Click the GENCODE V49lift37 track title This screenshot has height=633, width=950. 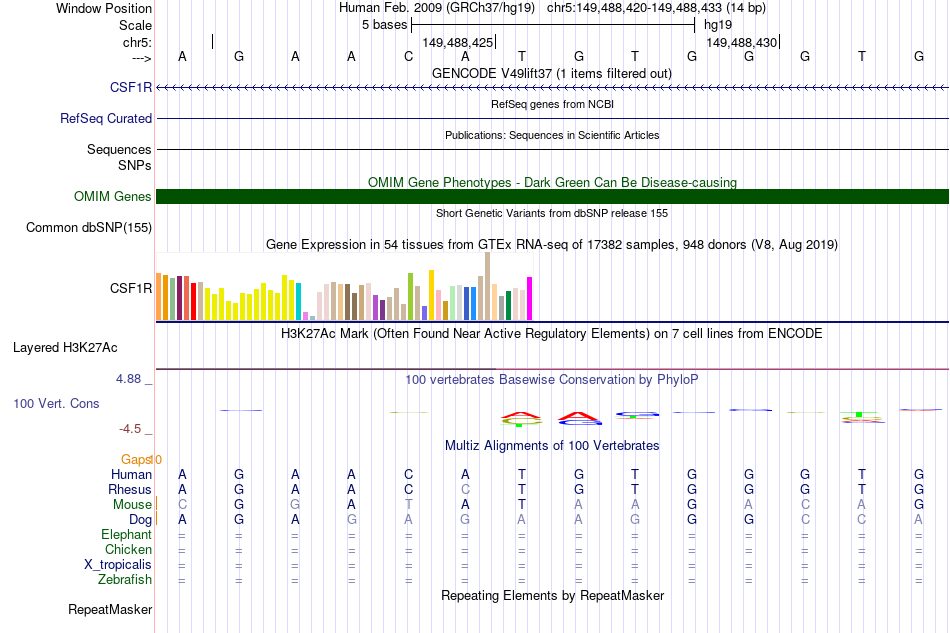click(x=552, y=73)
